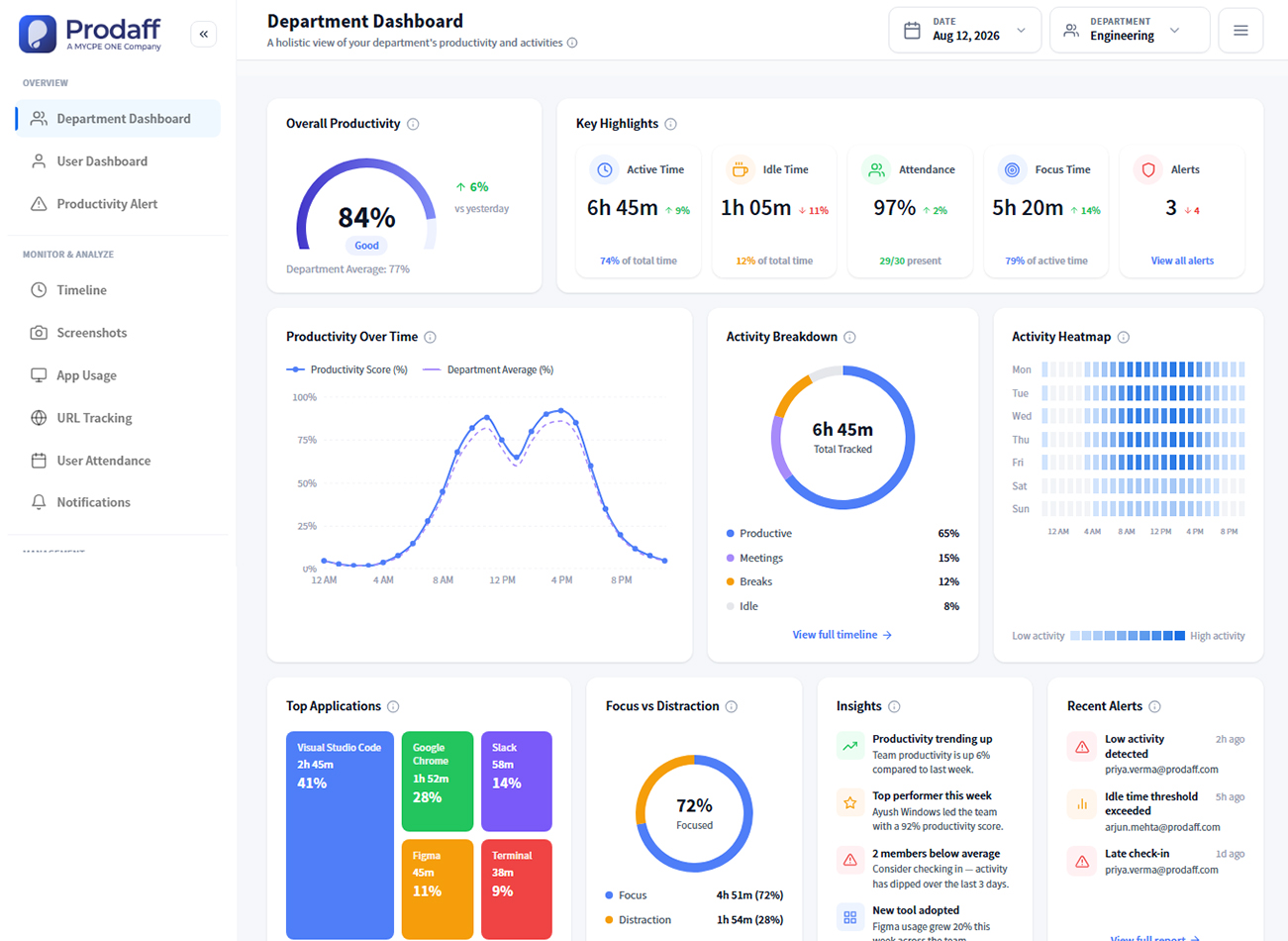Click the Alerts shield icon
Screen dimensions: 1288x941
click(1148, 170)
